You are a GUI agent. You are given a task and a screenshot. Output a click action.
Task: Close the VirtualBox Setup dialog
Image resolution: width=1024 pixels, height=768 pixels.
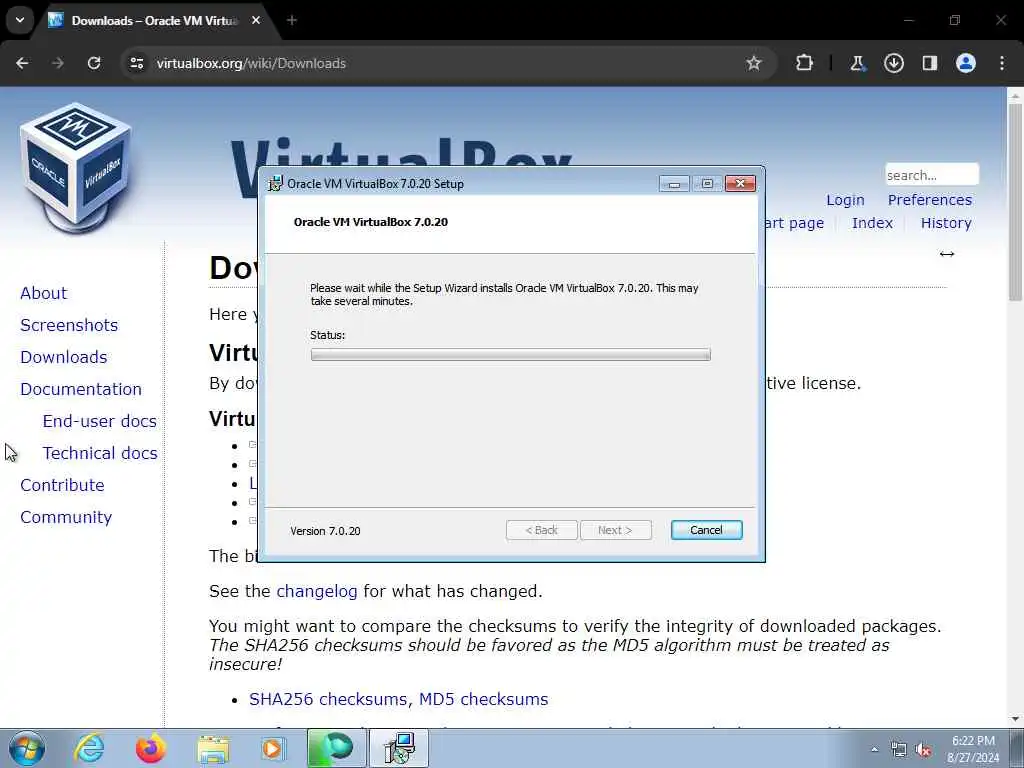point(740,184)
